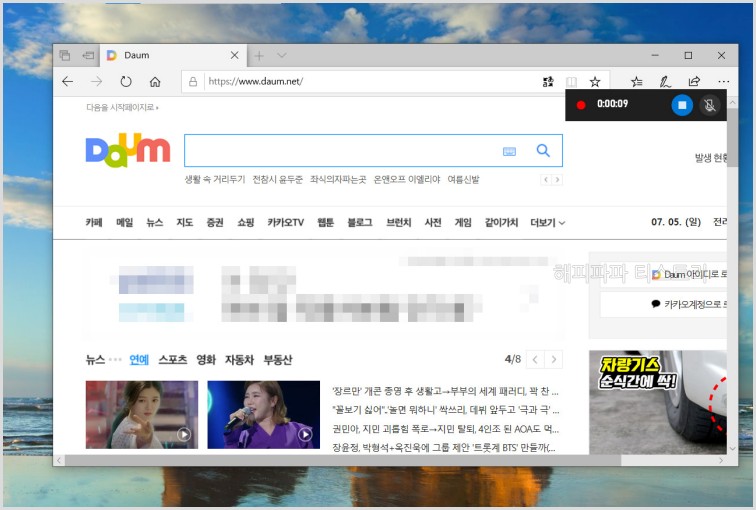Stop the screen recording

click(x=682, y=105)
